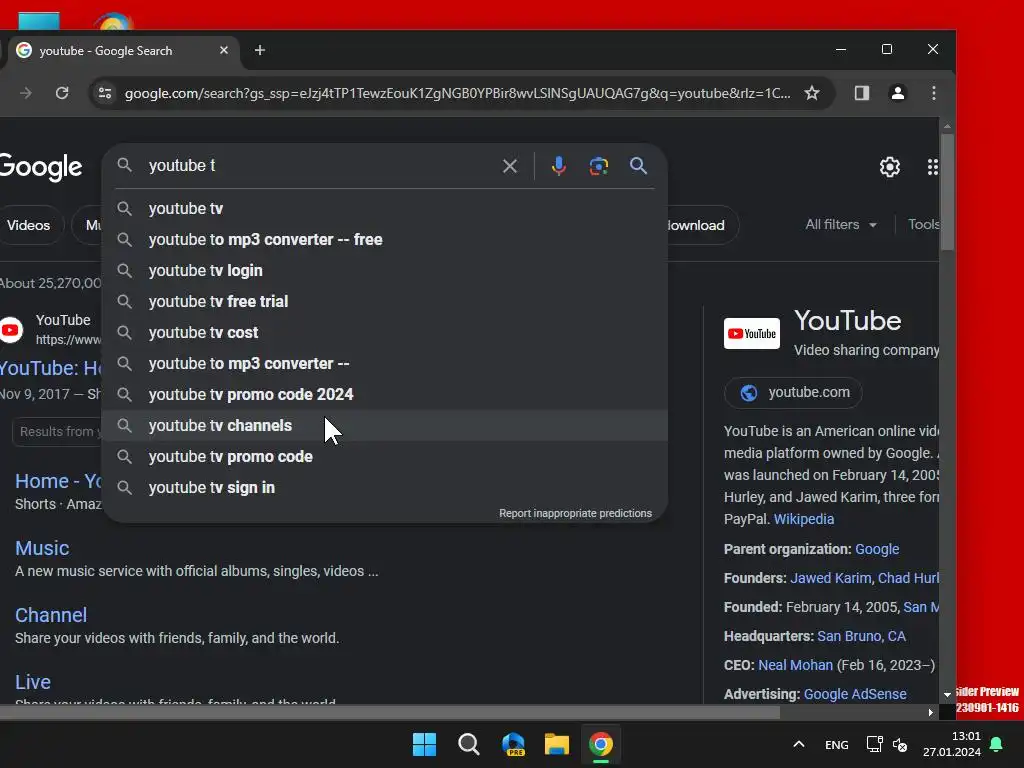The width and height of the screenshot is (1024, 768).
Task: Open Chrome three-dot menu
Action: point(934,93)
